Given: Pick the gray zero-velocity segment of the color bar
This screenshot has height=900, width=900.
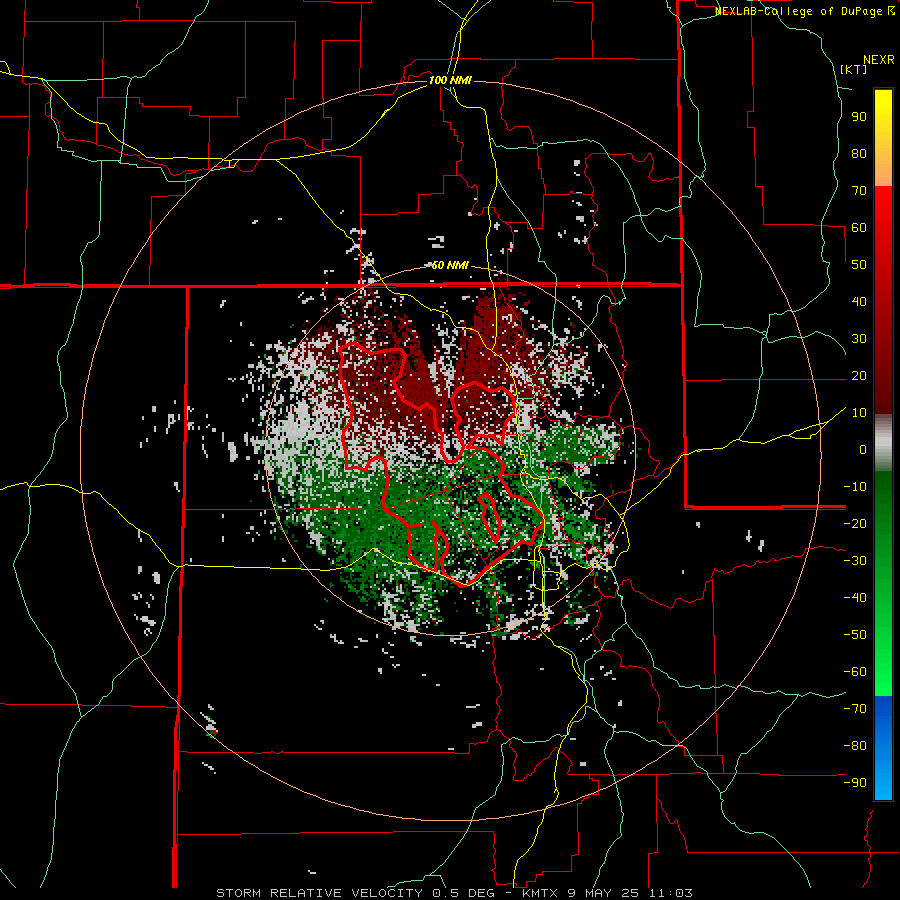Looking at the screenshot, I should pos(883,443).
